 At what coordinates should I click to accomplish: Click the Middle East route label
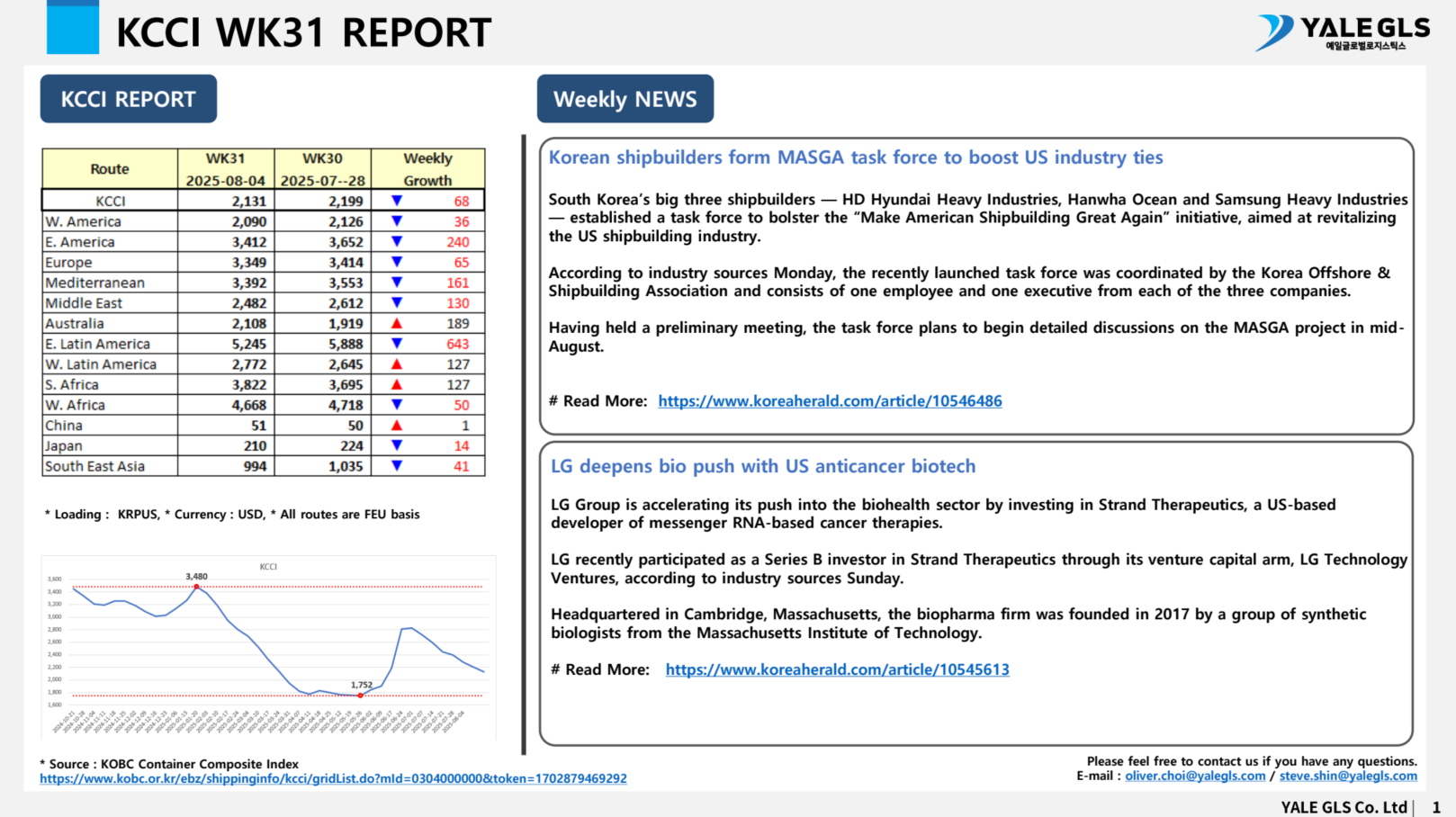click(x=84, y=303)
